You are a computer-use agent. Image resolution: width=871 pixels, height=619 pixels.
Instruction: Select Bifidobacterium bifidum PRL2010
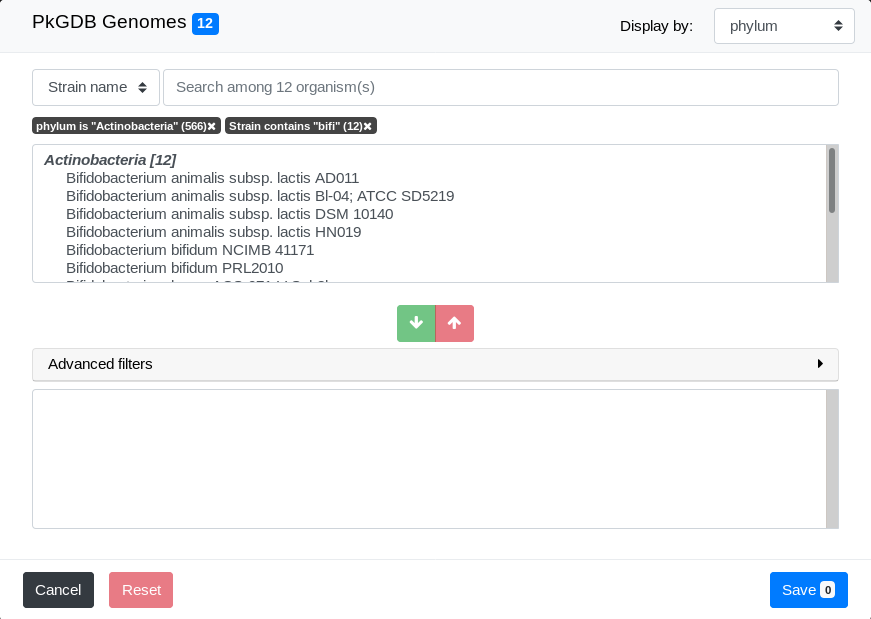point(174,268)
